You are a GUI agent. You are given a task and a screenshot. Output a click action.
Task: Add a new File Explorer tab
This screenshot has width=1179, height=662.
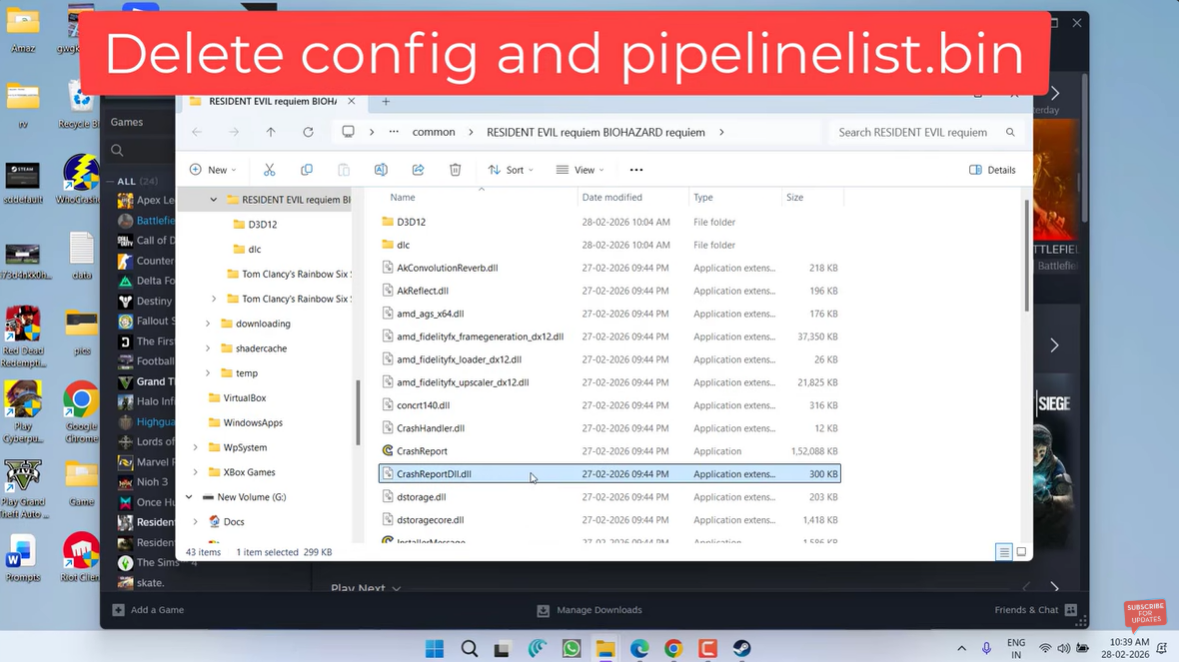386,101
